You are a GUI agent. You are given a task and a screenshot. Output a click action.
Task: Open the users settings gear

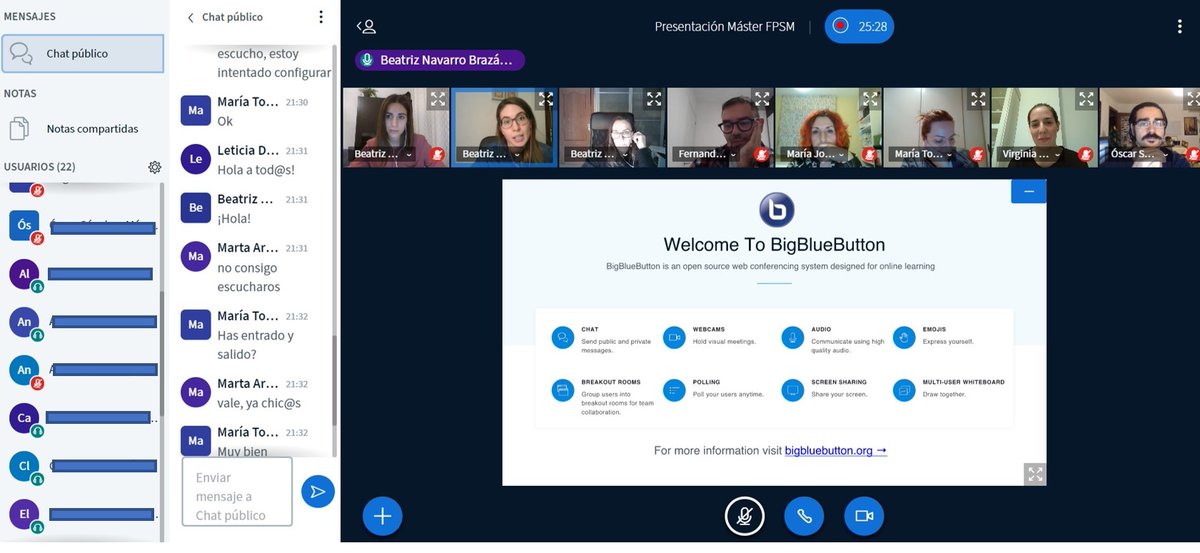[154, 167]
